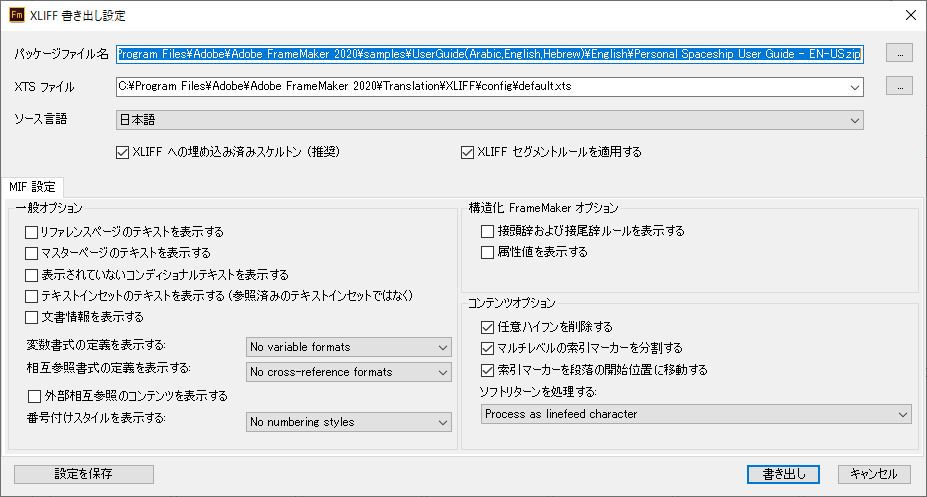Browse for XTS file with ellipsis button

[899, 86]
